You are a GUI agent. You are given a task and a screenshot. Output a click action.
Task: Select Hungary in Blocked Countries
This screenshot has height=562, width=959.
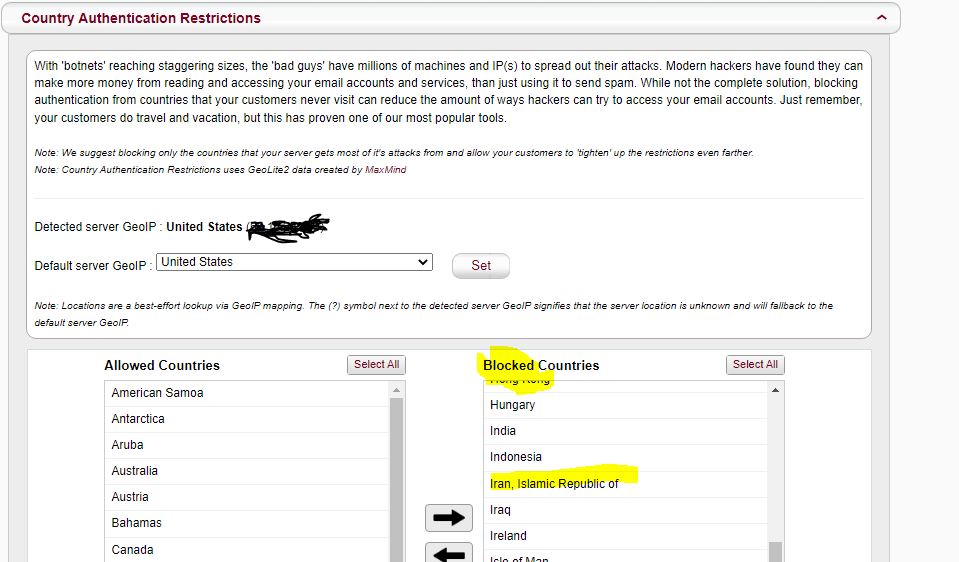click(x=512, y=405)
